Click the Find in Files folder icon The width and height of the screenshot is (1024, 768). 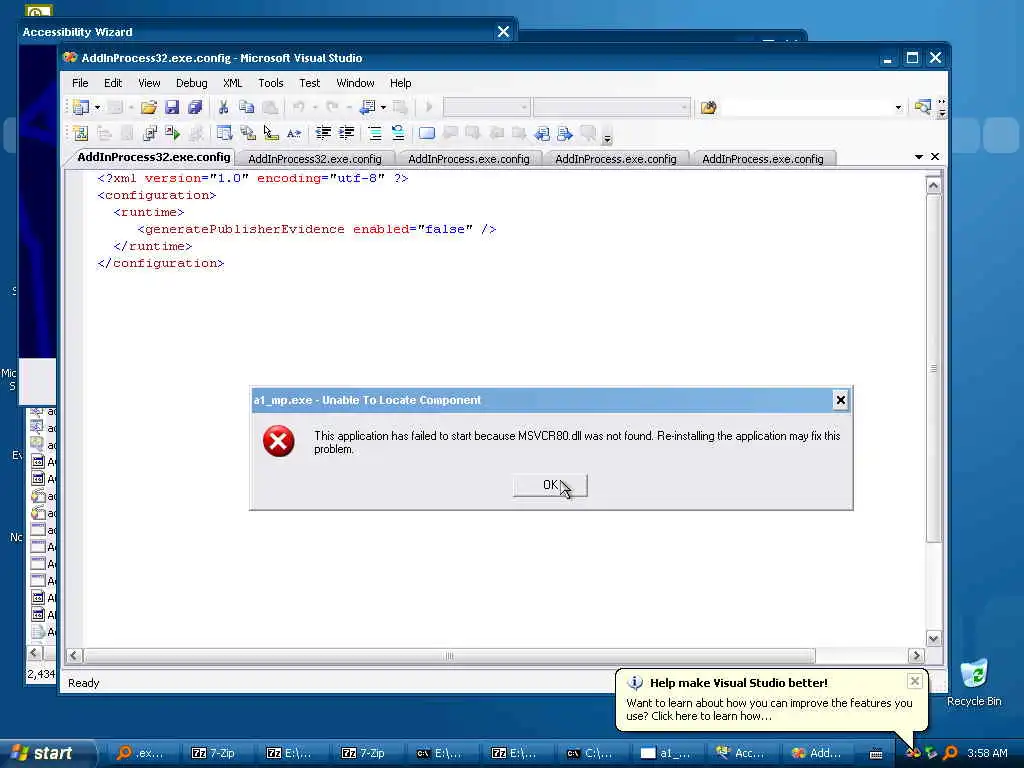(709, 107)
